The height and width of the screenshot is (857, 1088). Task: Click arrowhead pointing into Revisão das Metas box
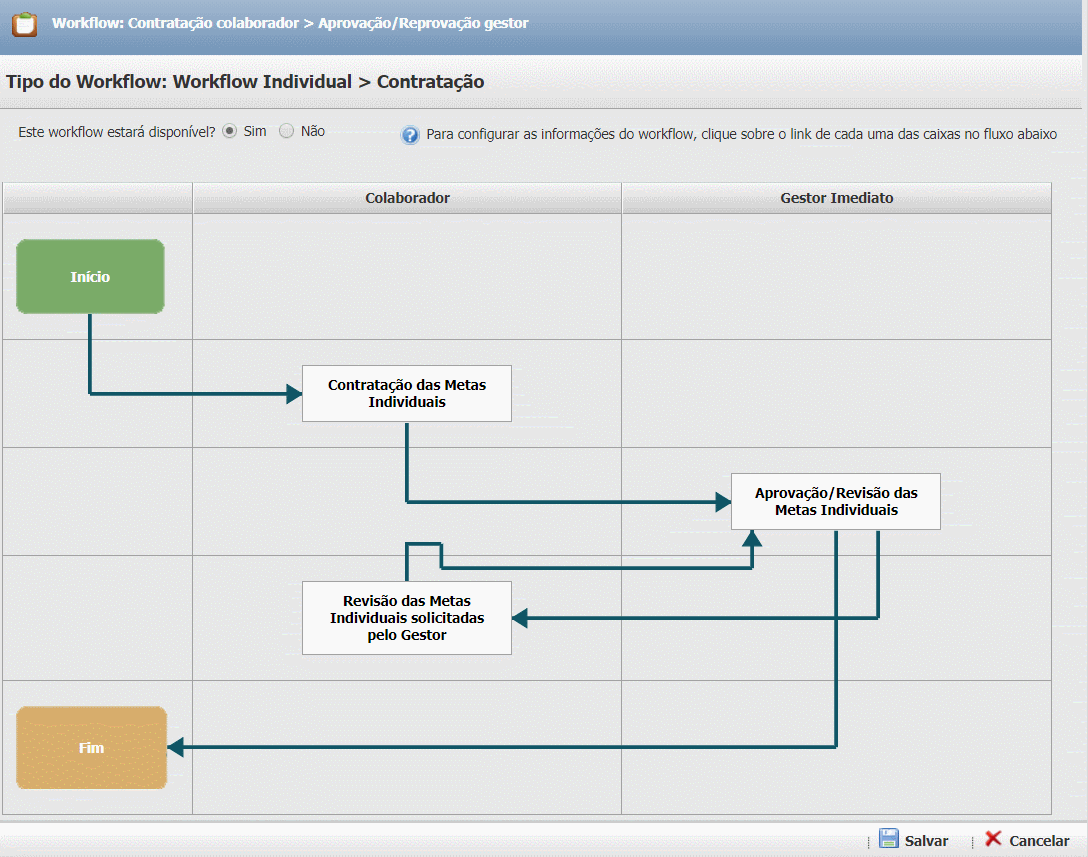pyautogui.click(x=520, y=618)
